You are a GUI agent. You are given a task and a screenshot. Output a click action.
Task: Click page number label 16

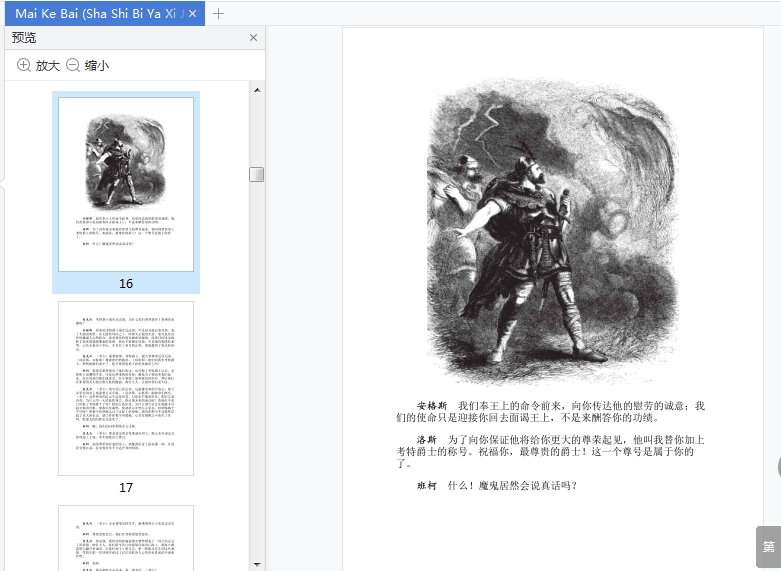click(126, 284)
